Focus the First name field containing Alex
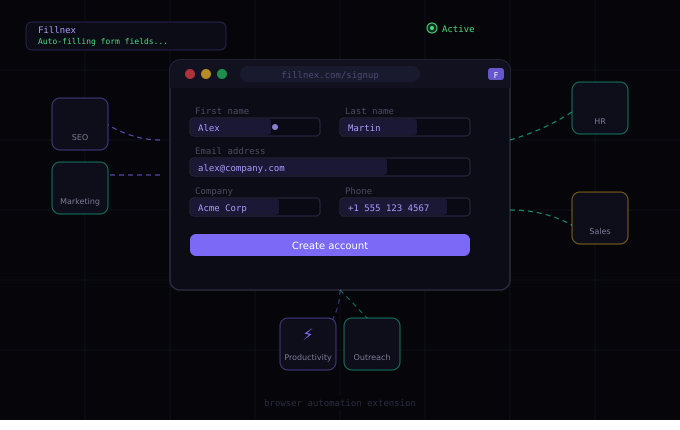Image resolution: width=680 pixels, height=430 pixels. (x=255, y=127)
